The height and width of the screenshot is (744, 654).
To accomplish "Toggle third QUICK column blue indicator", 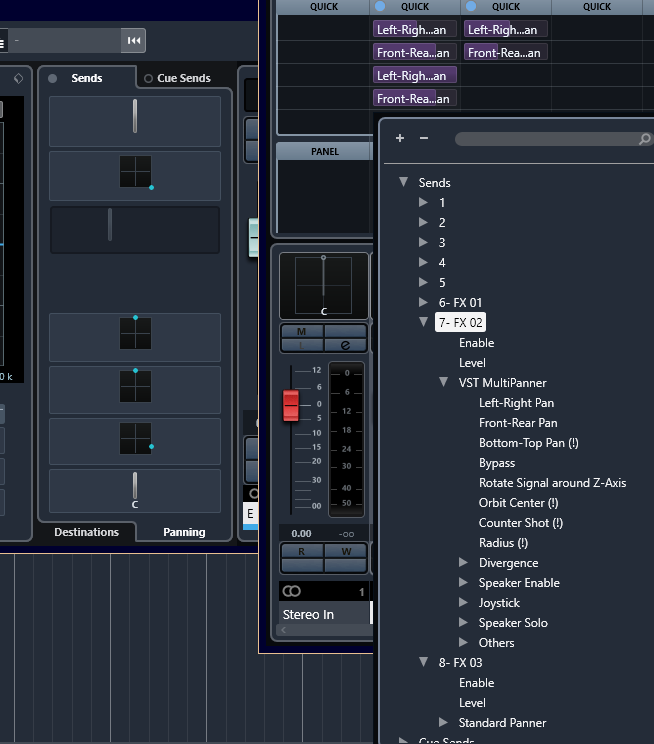I will click(471, 6).
